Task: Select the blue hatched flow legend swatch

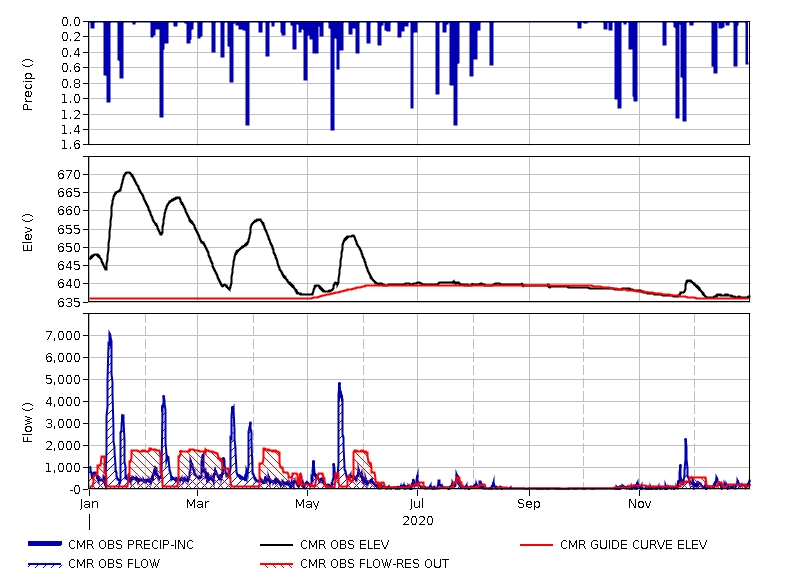Action: click(x=45, y=565)
